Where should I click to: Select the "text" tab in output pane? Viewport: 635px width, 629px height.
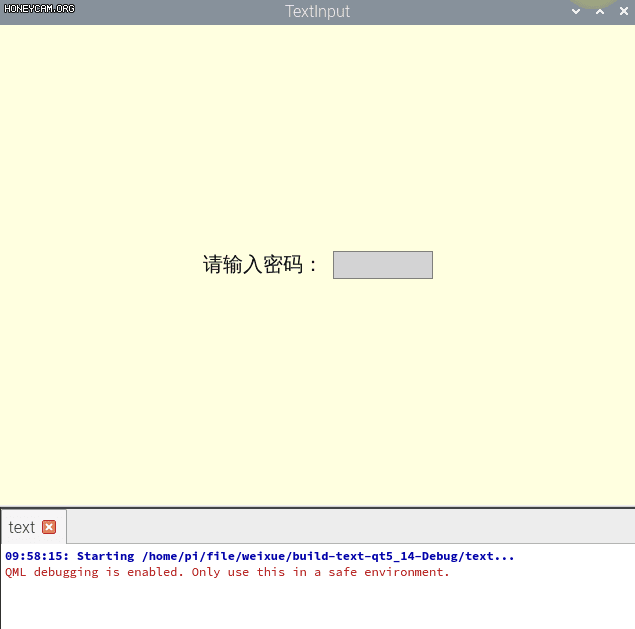pyautogui.click(x=22, y=527)
